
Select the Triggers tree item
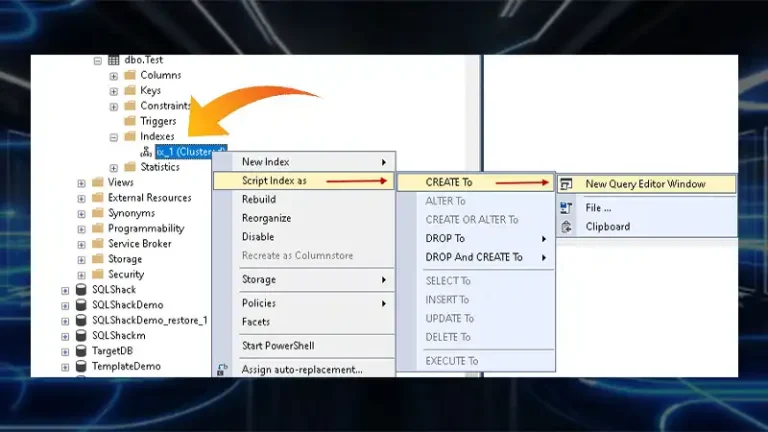(x=158, y=121)
